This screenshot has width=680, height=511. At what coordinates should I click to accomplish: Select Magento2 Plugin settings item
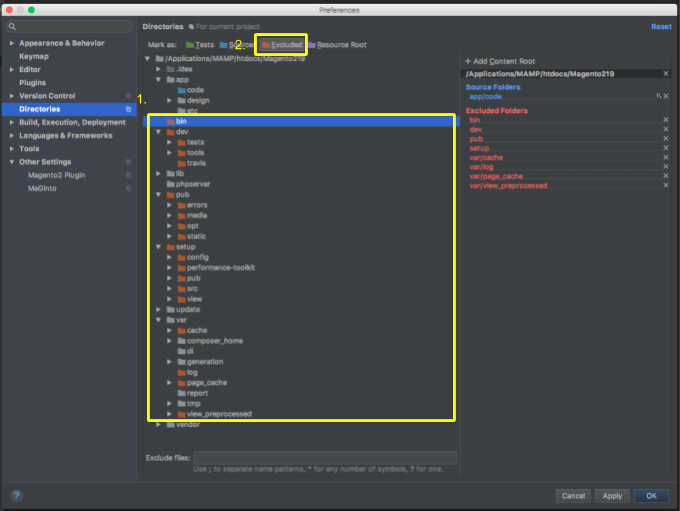(55, 175)
